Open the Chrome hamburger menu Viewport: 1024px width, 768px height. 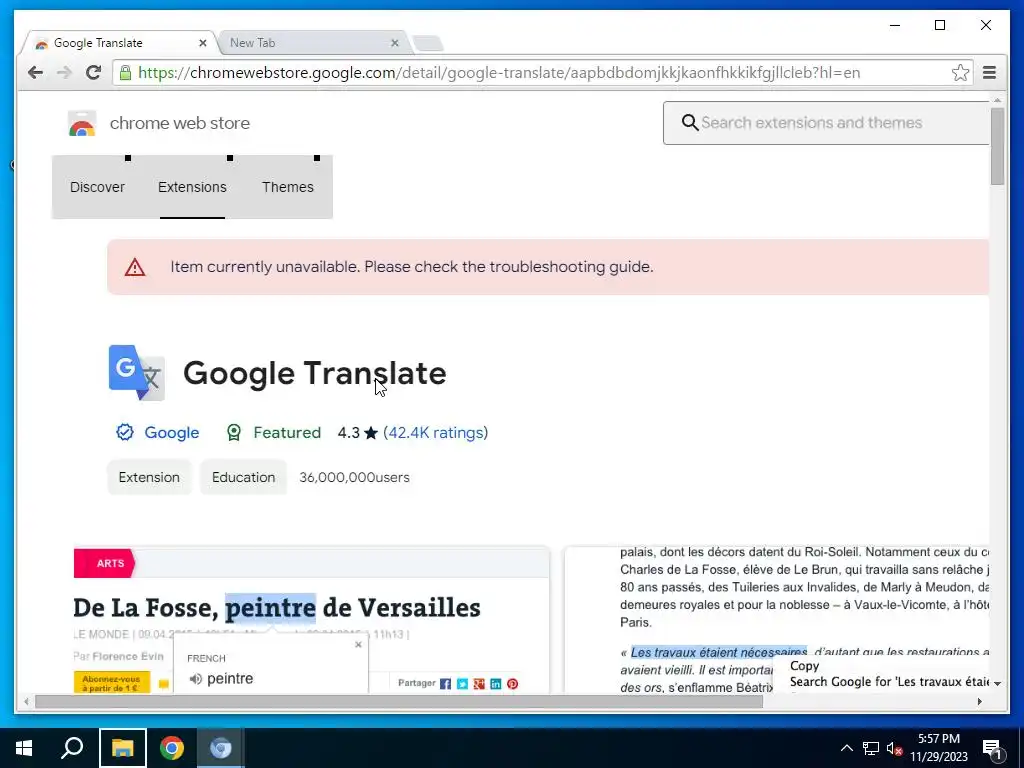point(989,72)
